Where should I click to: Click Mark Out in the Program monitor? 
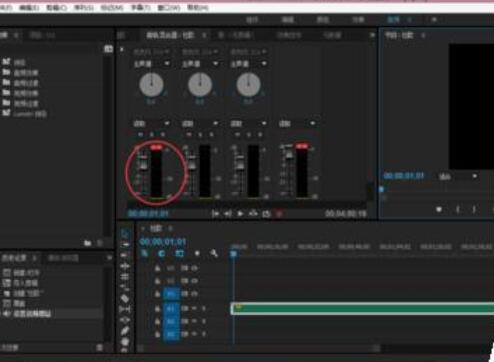(474, 209)
